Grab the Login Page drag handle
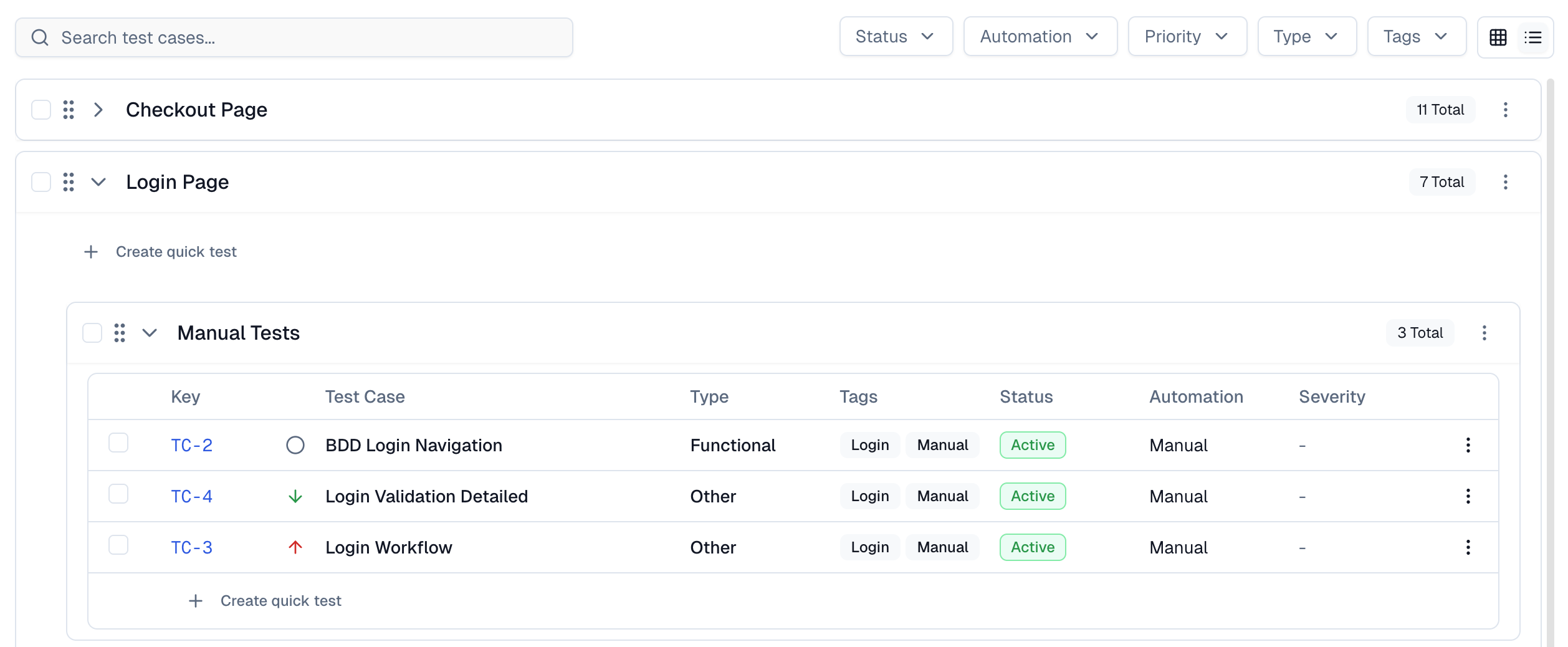Image resolution: width=1568 pixels, height=647 pixels. (x=69, y=182)
